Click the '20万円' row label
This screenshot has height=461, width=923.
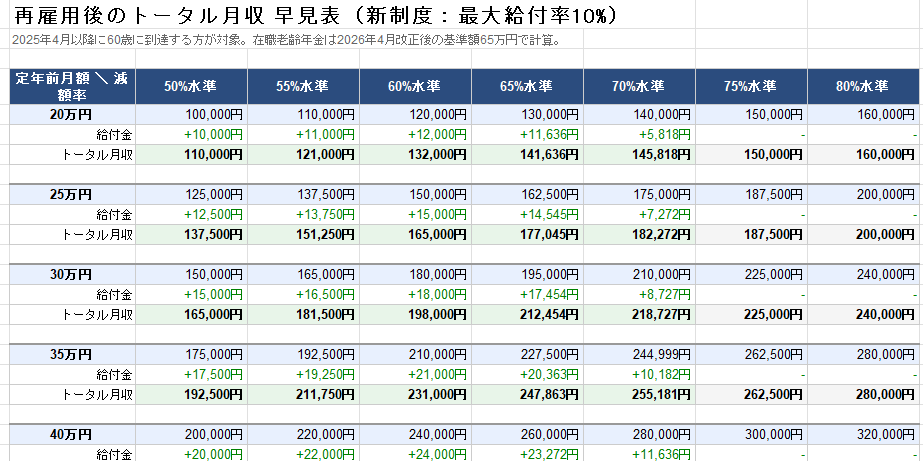[72, 115]
